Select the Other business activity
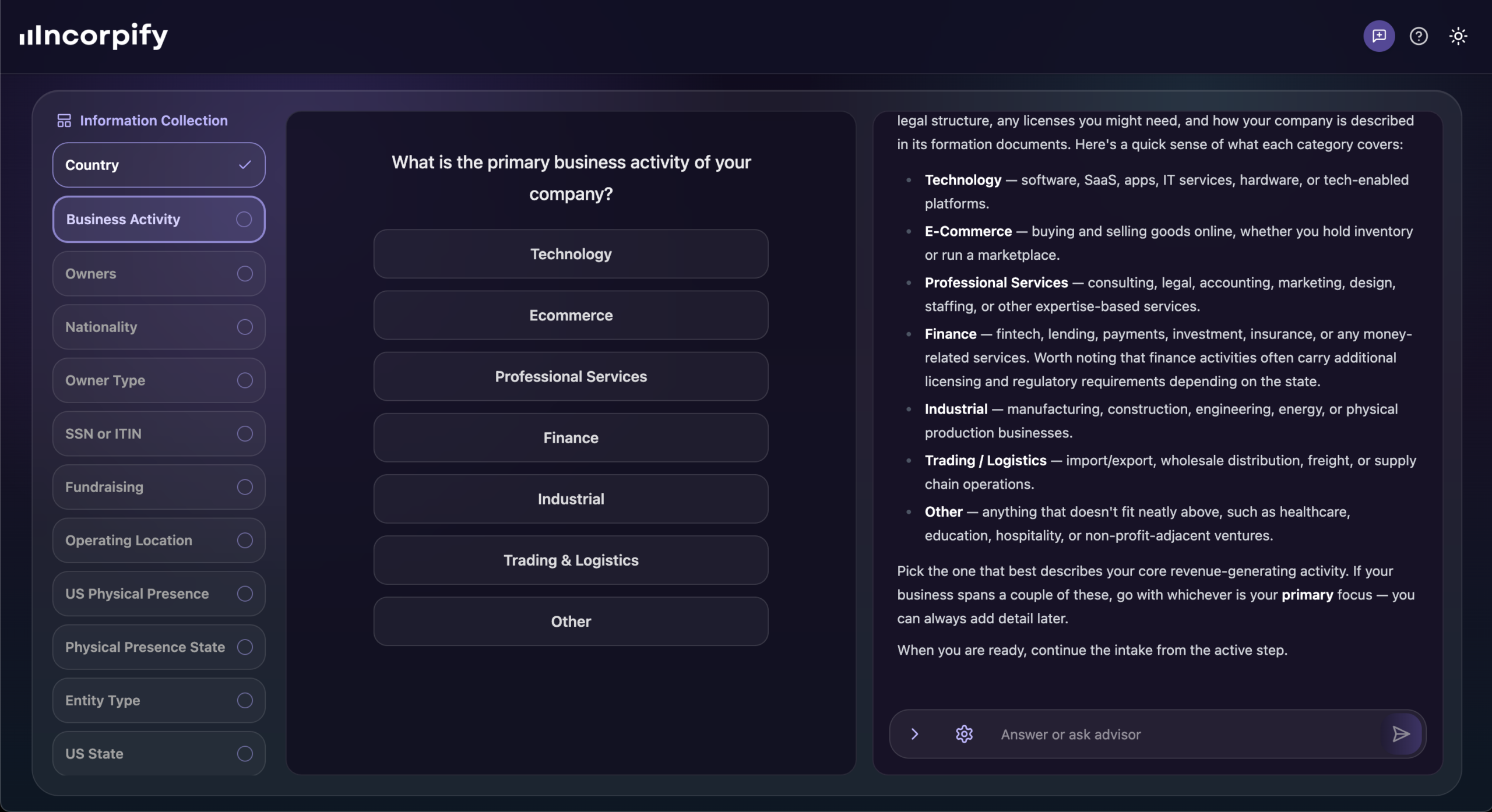This screenshot has height=812, width=1492. 571,621
